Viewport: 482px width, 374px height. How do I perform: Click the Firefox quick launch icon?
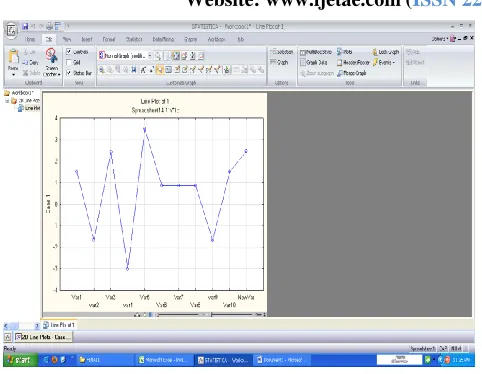(x=54, y=360)
